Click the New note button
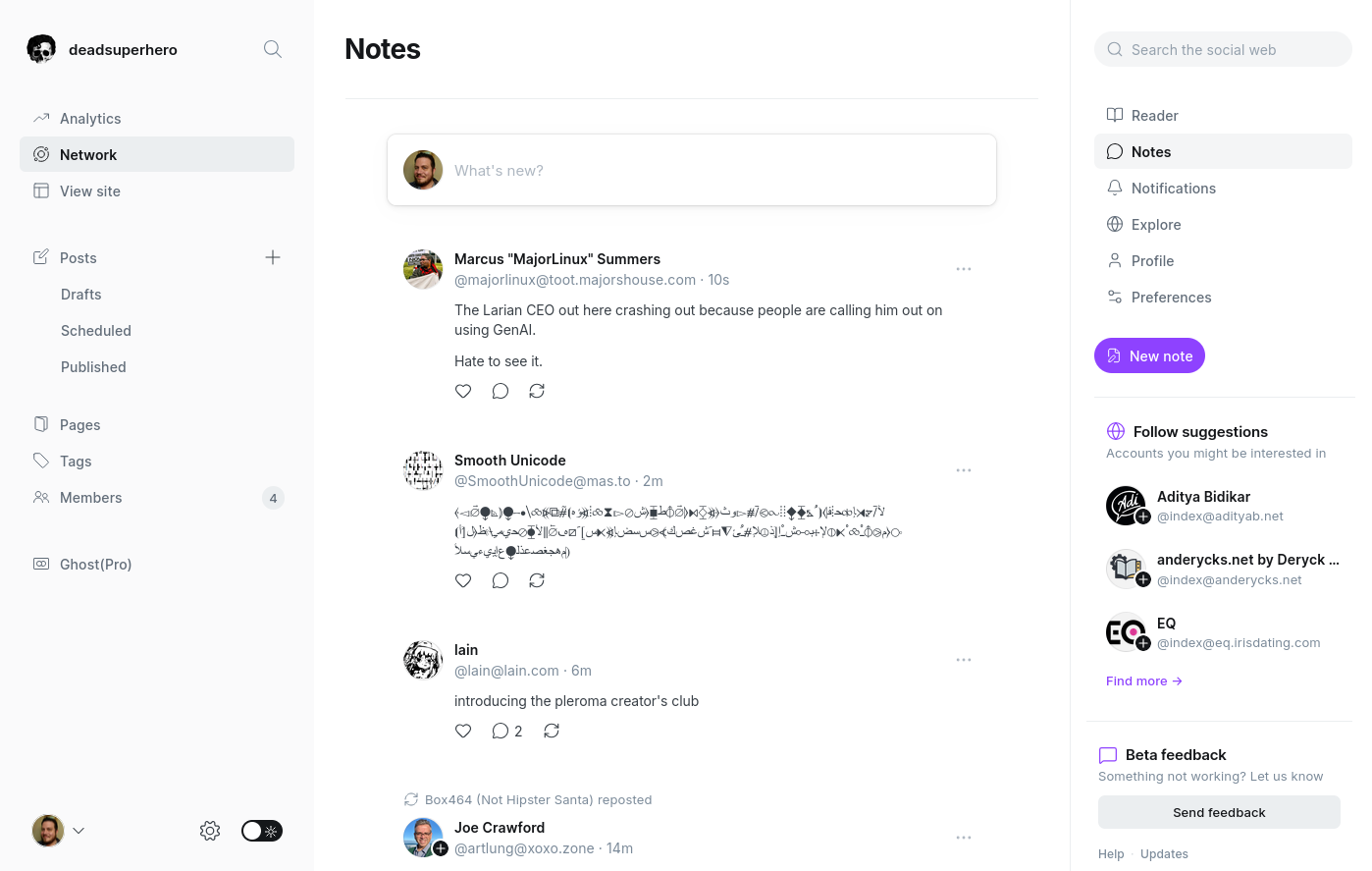The image size is (1372, 871). 1149,355
